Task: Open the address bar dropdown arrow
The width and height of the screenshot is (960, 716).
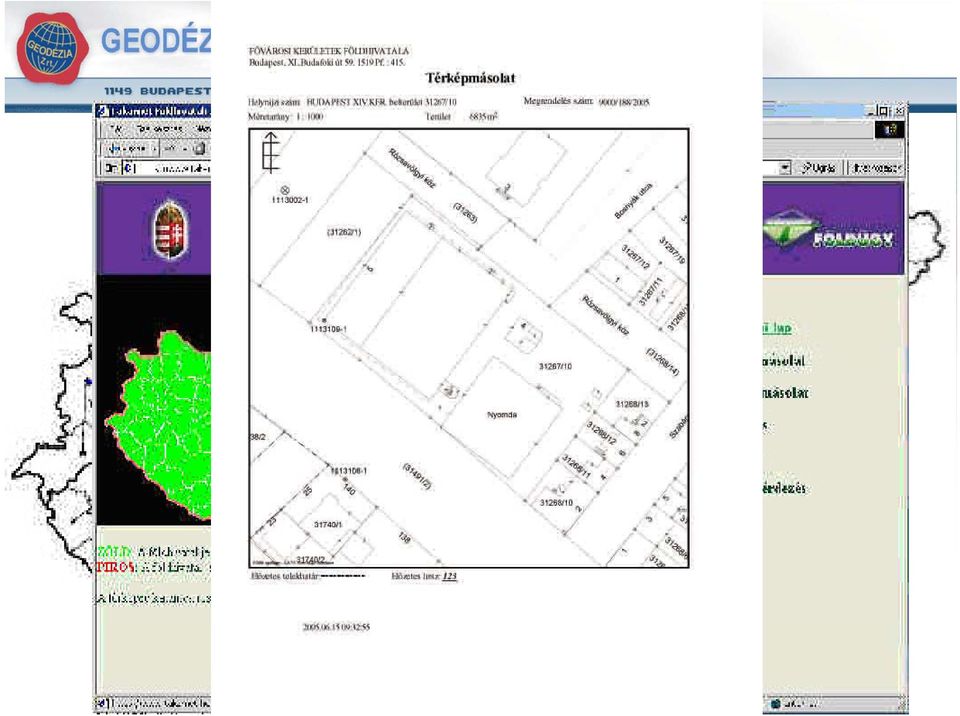Action: click(x=785, y=167)
